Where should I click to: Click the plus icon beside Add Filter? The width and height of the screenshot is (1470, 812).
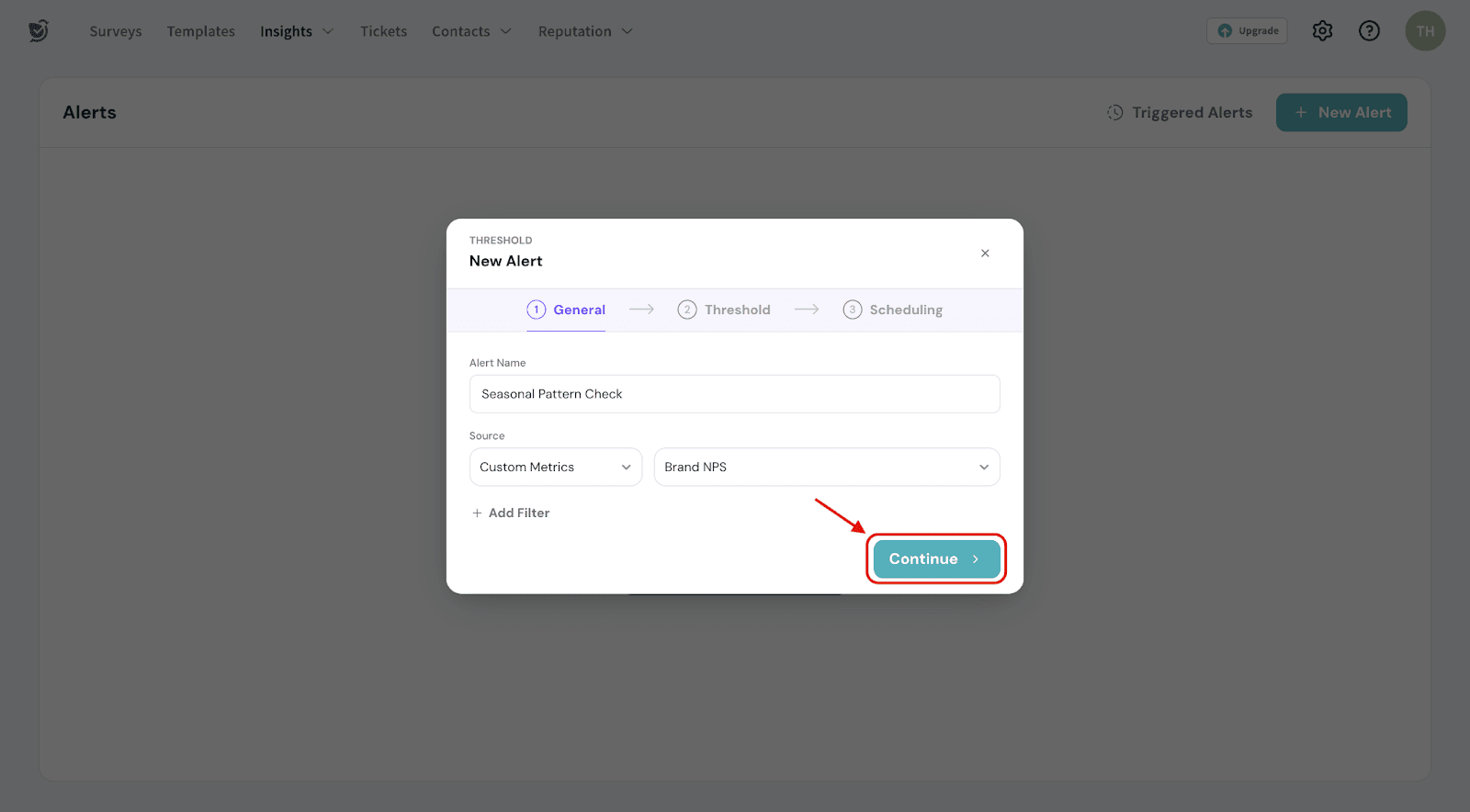click(x=477, y=513)
